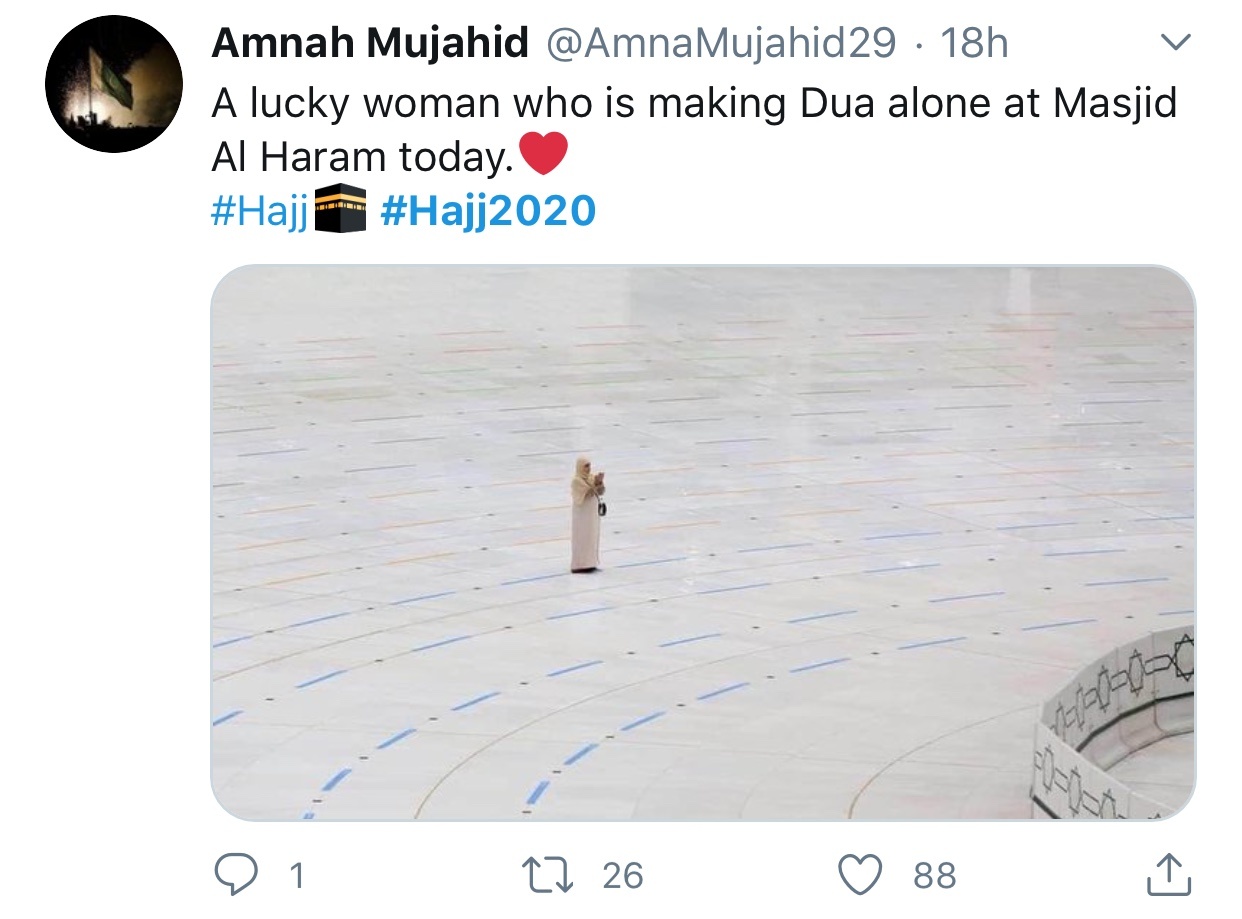The width and height of the screenshot is (1242, 919).
Task: Tap the share upload icon
Action: (x=1168, y=875)
